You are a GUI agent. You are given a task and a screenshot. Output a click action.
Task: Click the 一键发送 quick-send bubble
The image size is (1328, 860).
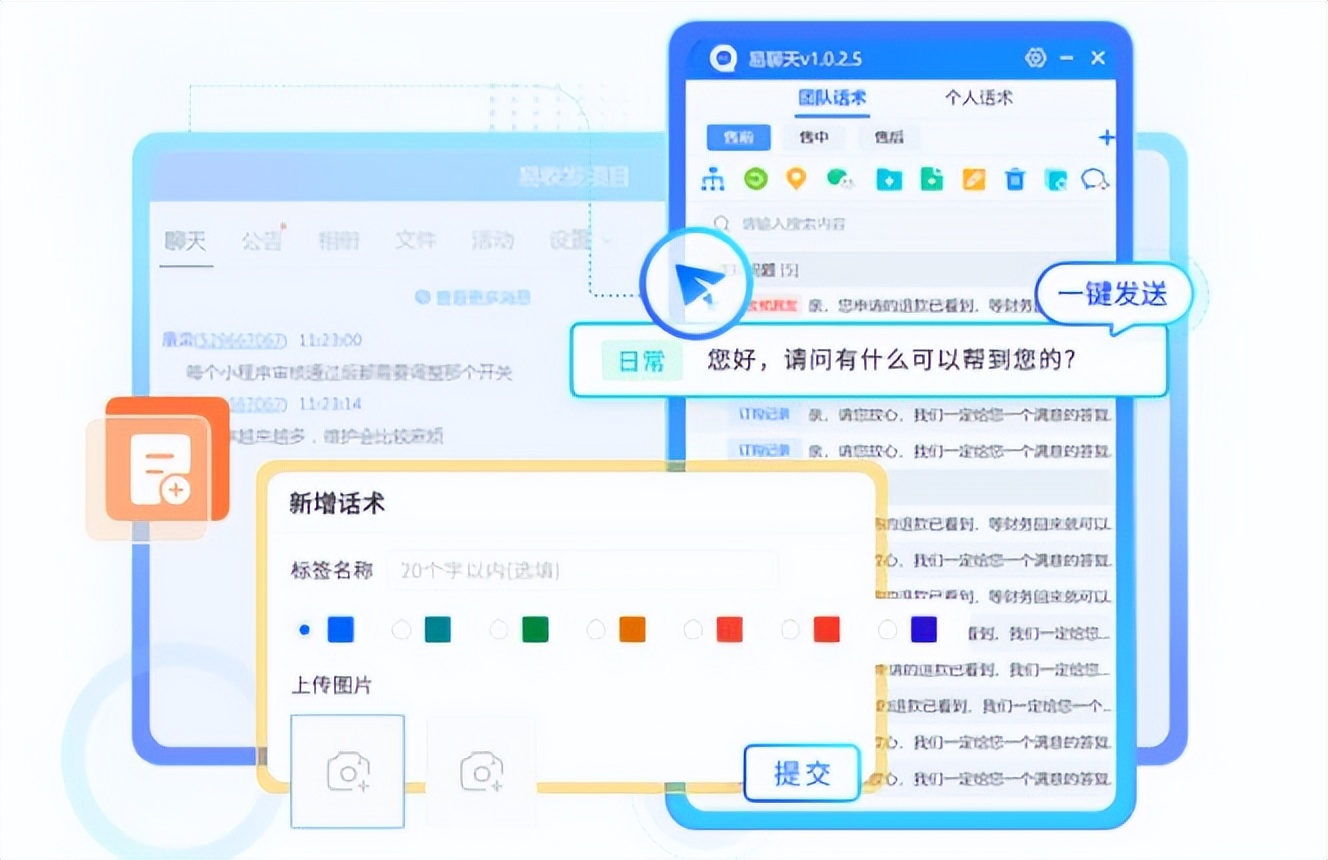[x=1113, y=294]
